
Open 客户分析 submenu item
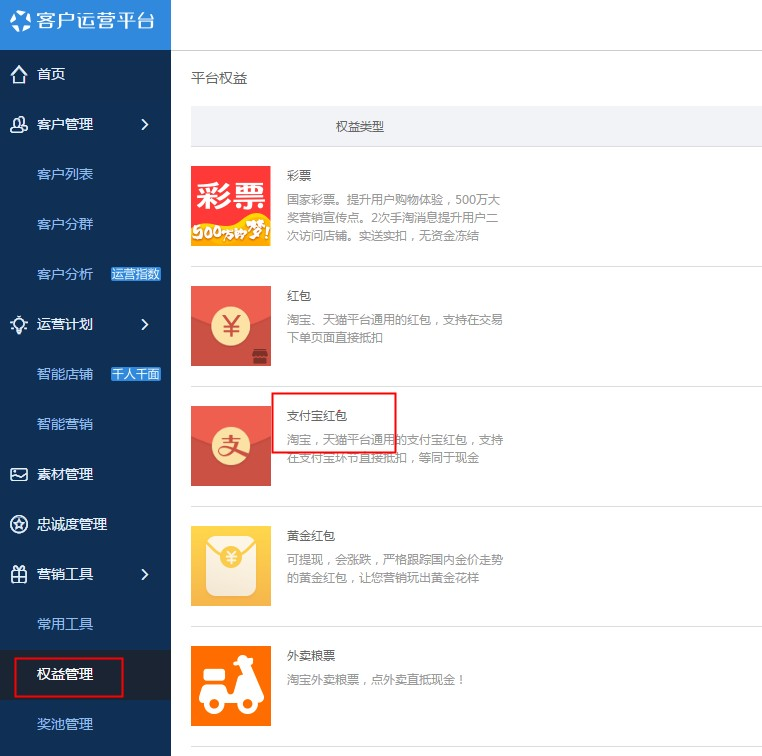(x=65, y=275)
